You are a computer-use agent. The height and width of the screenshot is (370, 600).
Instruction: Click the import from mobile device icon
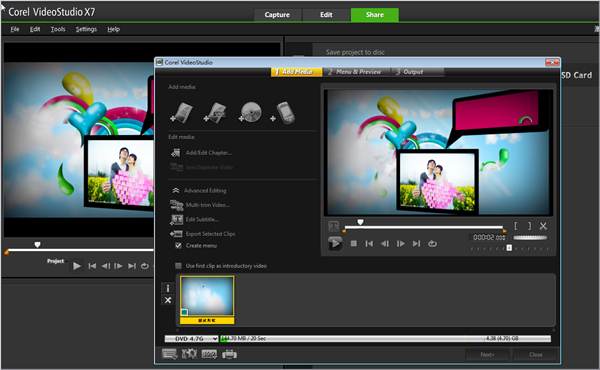coord(283,113)
